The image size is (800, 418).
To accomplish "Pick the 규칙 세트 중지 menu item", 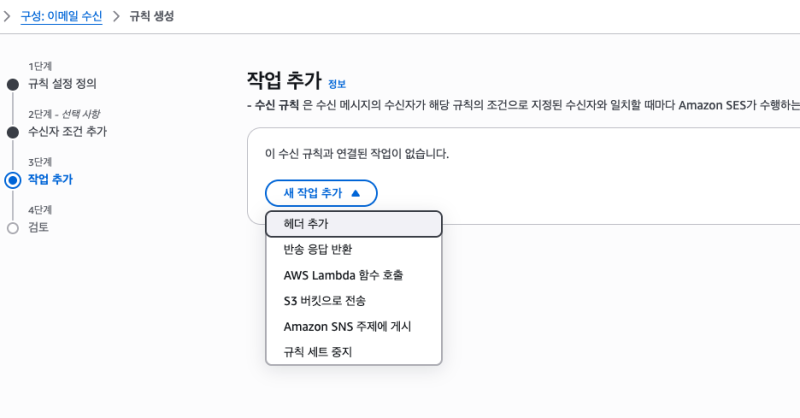I will coord(317,352).
